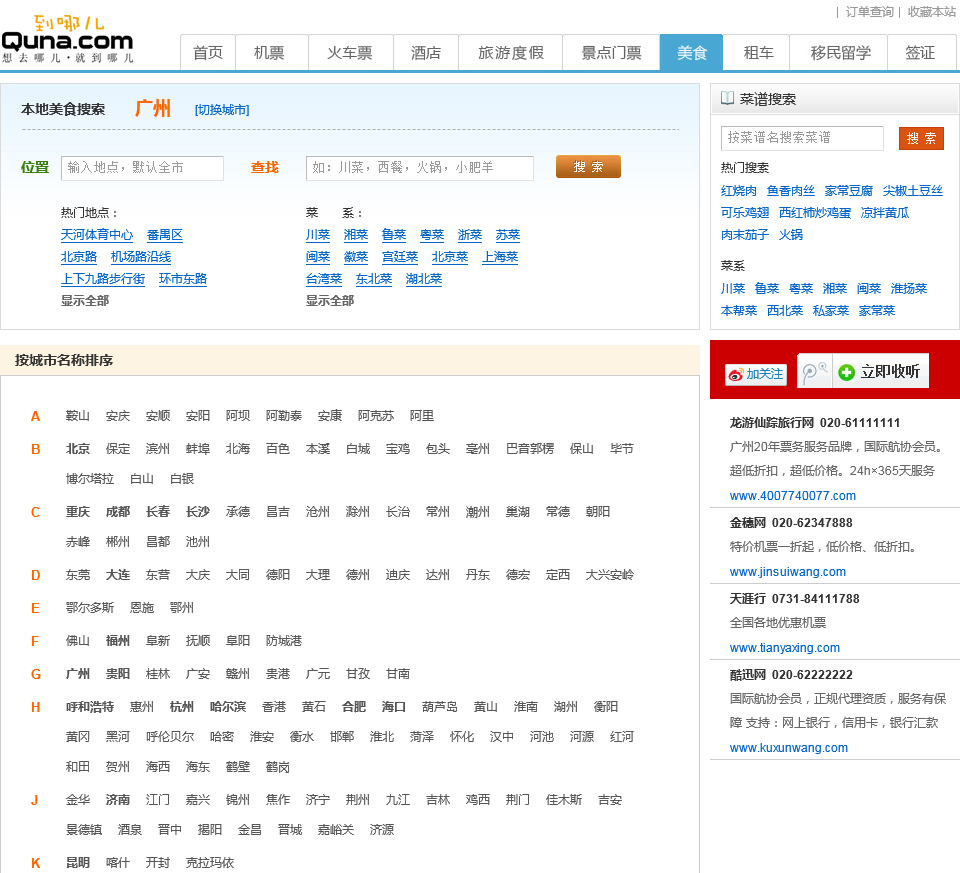Open the www.jinsuiwang.com ad link
The height and width of the screenshot is (873, 960).
pyautogui.click(x=788, y=572)
